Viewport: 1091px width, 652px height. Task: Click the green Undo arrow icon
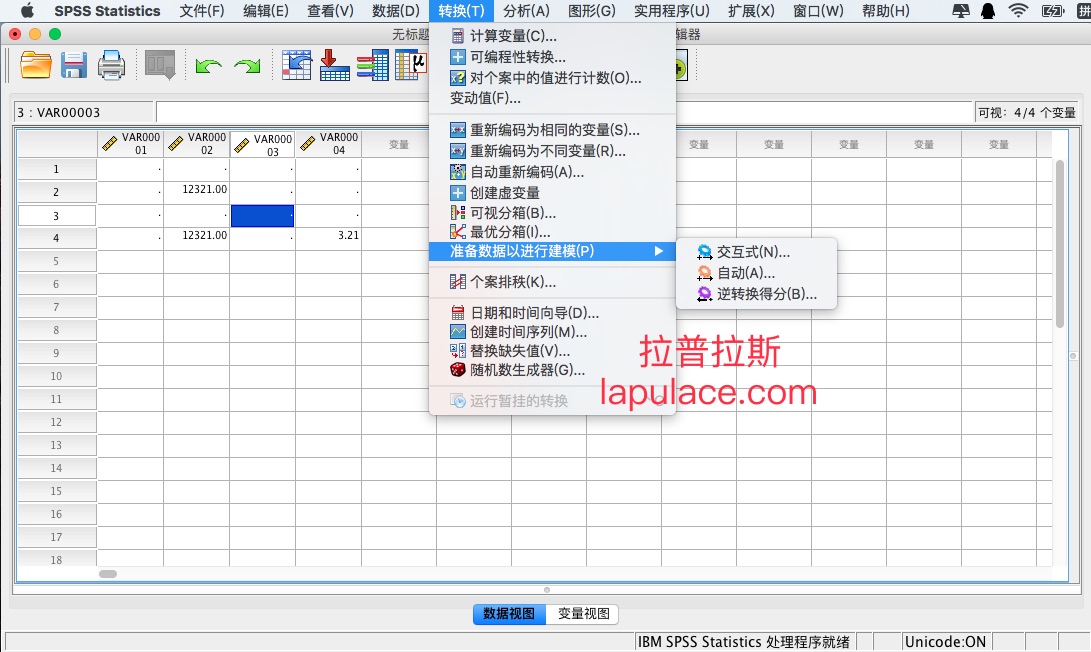(x=208, y=66)
